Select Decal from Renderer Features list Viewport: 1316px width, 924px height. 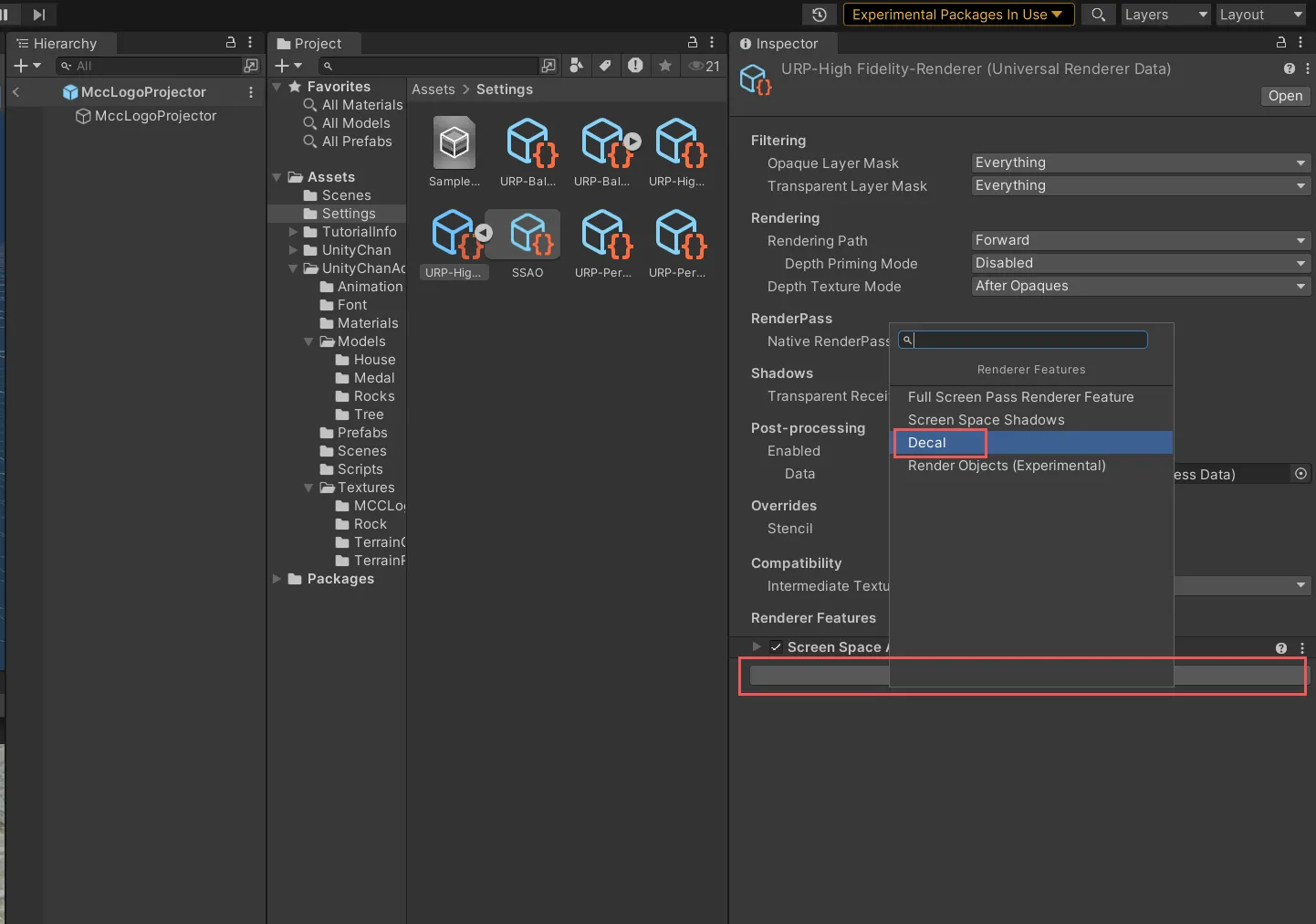tap(927, 443)
